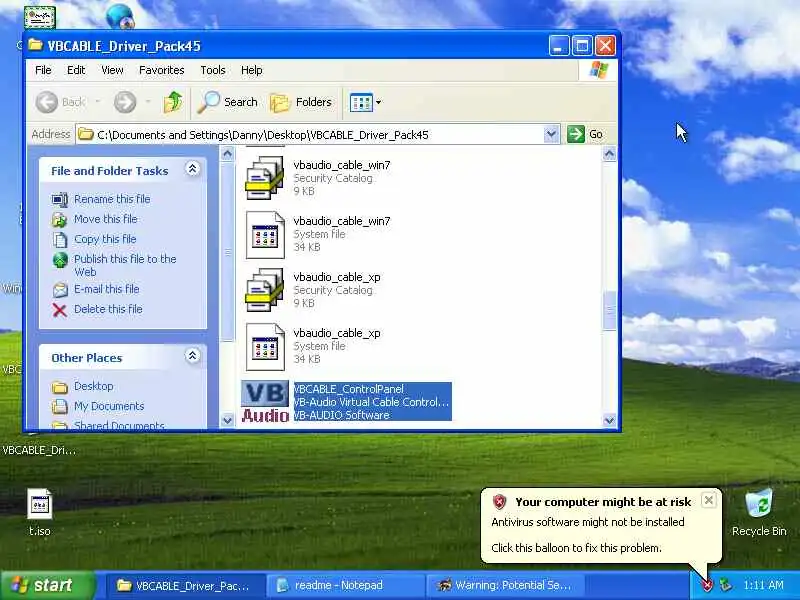The height and width of the screenshot is (600, 800).
Task: Click the VBCABLE_ControlPanel file name
Action: click(349, 389)
